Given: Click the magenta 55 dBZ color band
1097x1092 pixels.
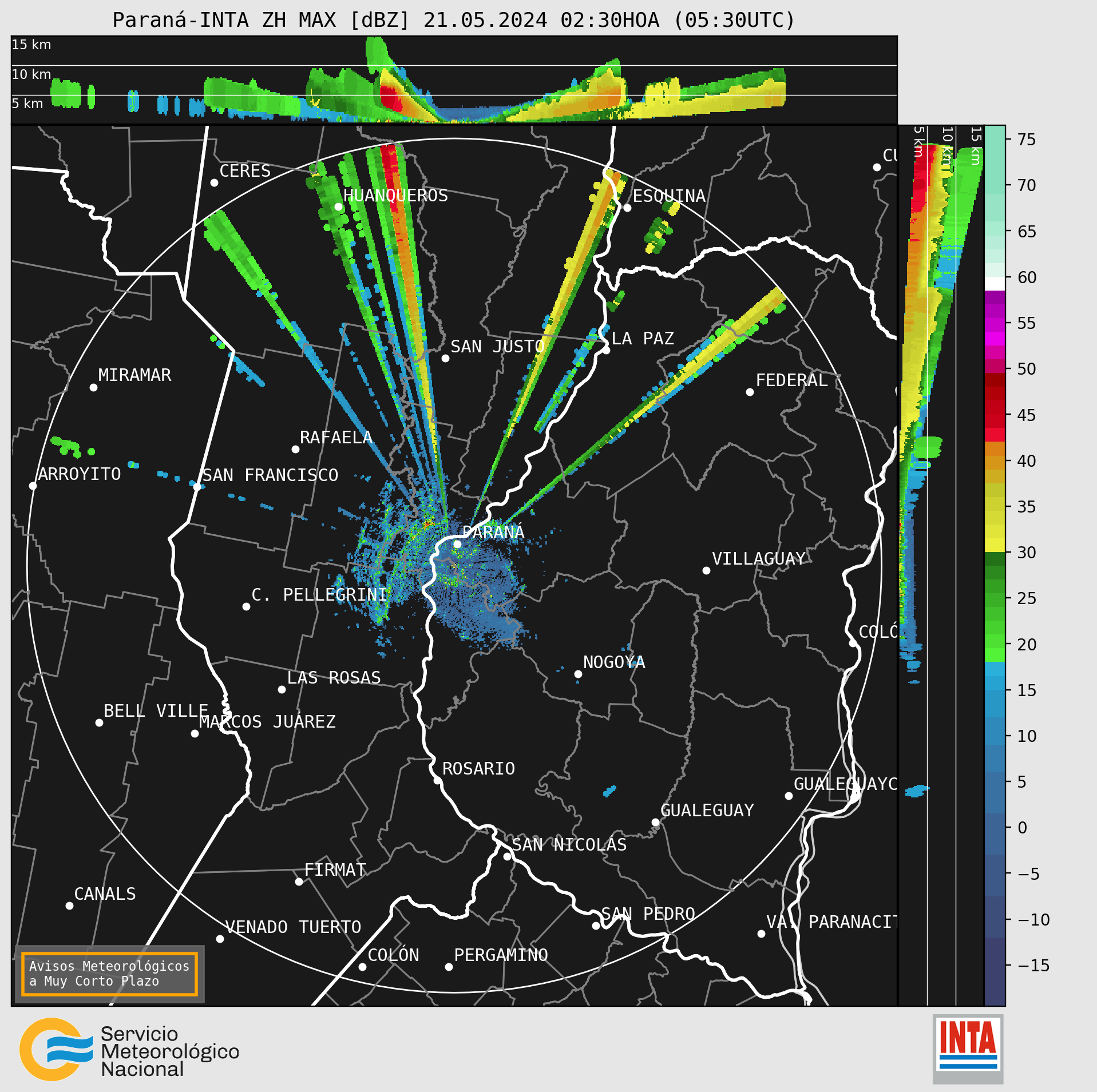Looking at the screenshot, I should click(995, 324).
